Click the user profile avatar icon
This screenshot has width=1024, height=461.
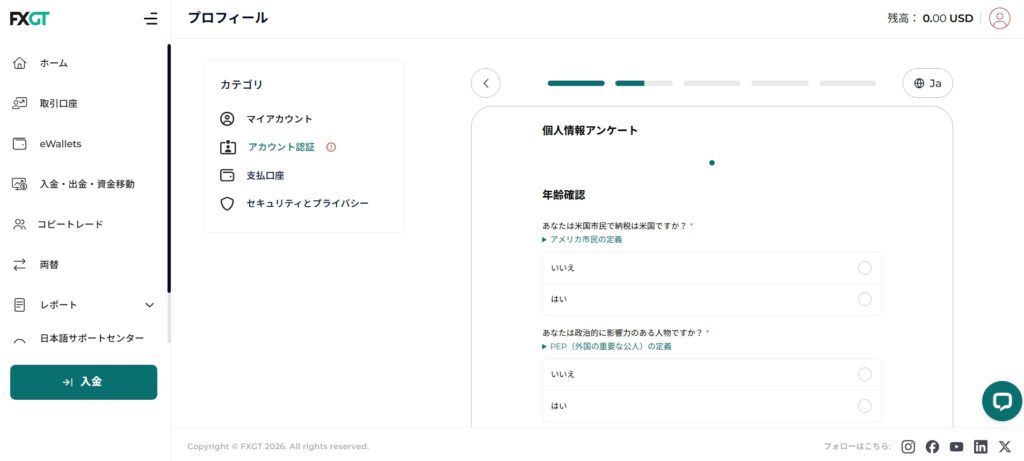pyautogui.click(x=999, y=18)
